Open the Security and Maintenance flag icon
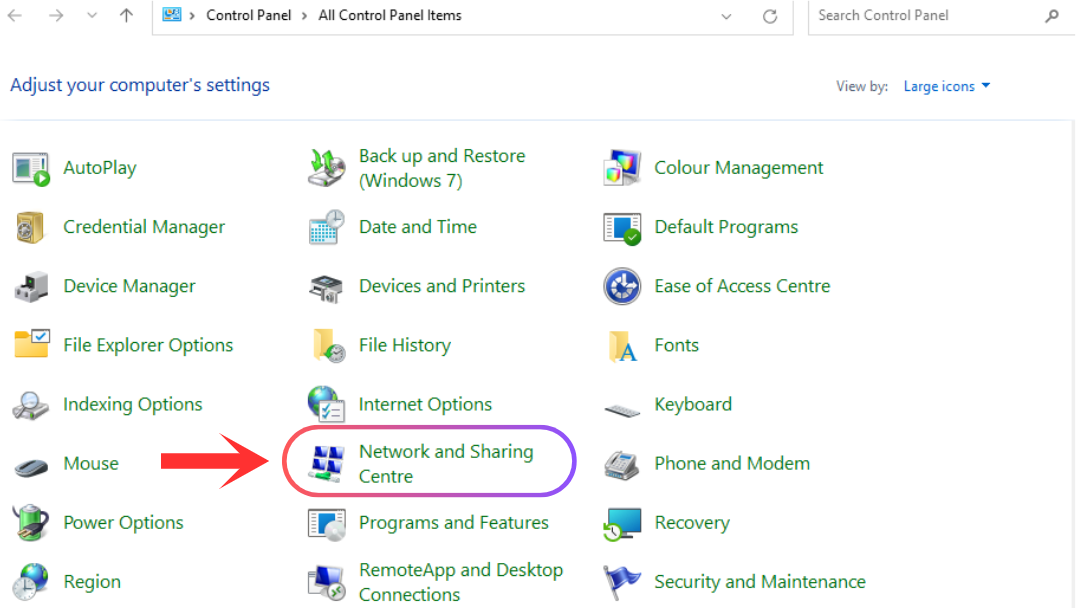 (x=621, y=582)
